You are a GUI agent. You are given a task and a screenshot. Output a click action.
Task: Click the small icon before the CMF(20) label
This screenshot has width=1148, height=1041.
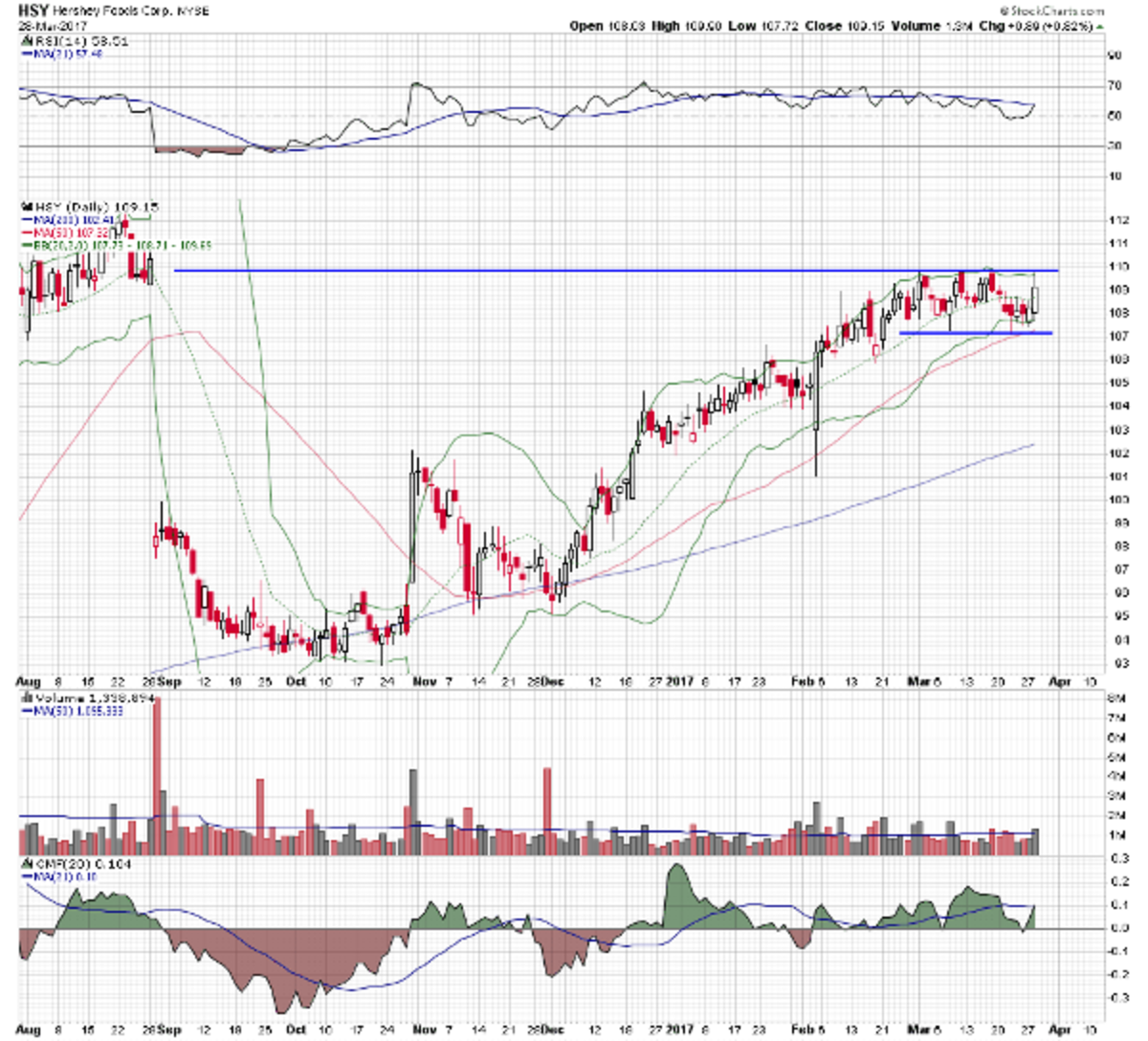click(x=27, y=863)
